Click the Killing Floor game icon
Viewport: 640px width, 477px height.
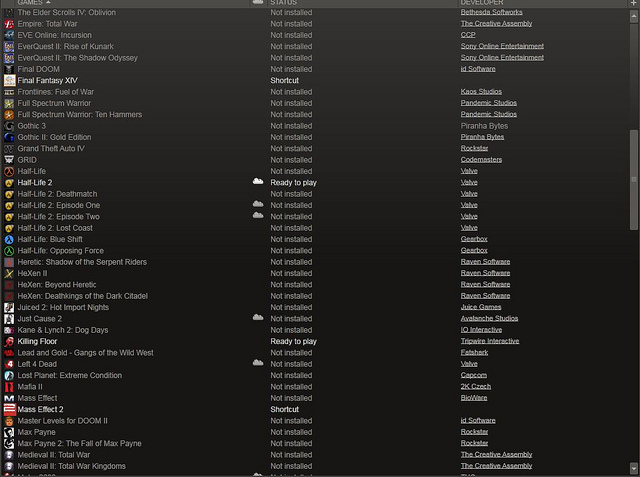point(9,342)
